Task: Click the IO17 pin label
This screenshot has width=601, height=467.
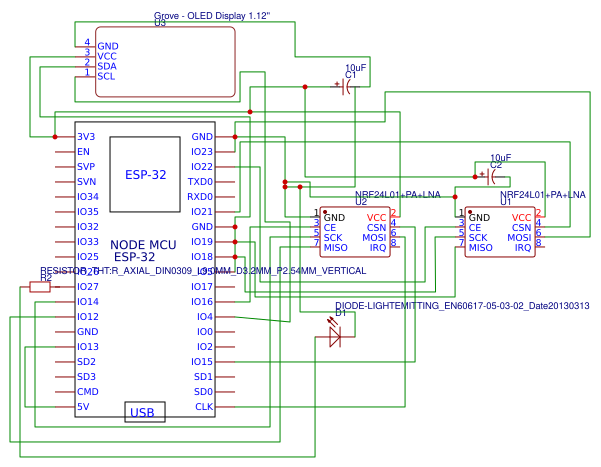Action: click(202, 287)
